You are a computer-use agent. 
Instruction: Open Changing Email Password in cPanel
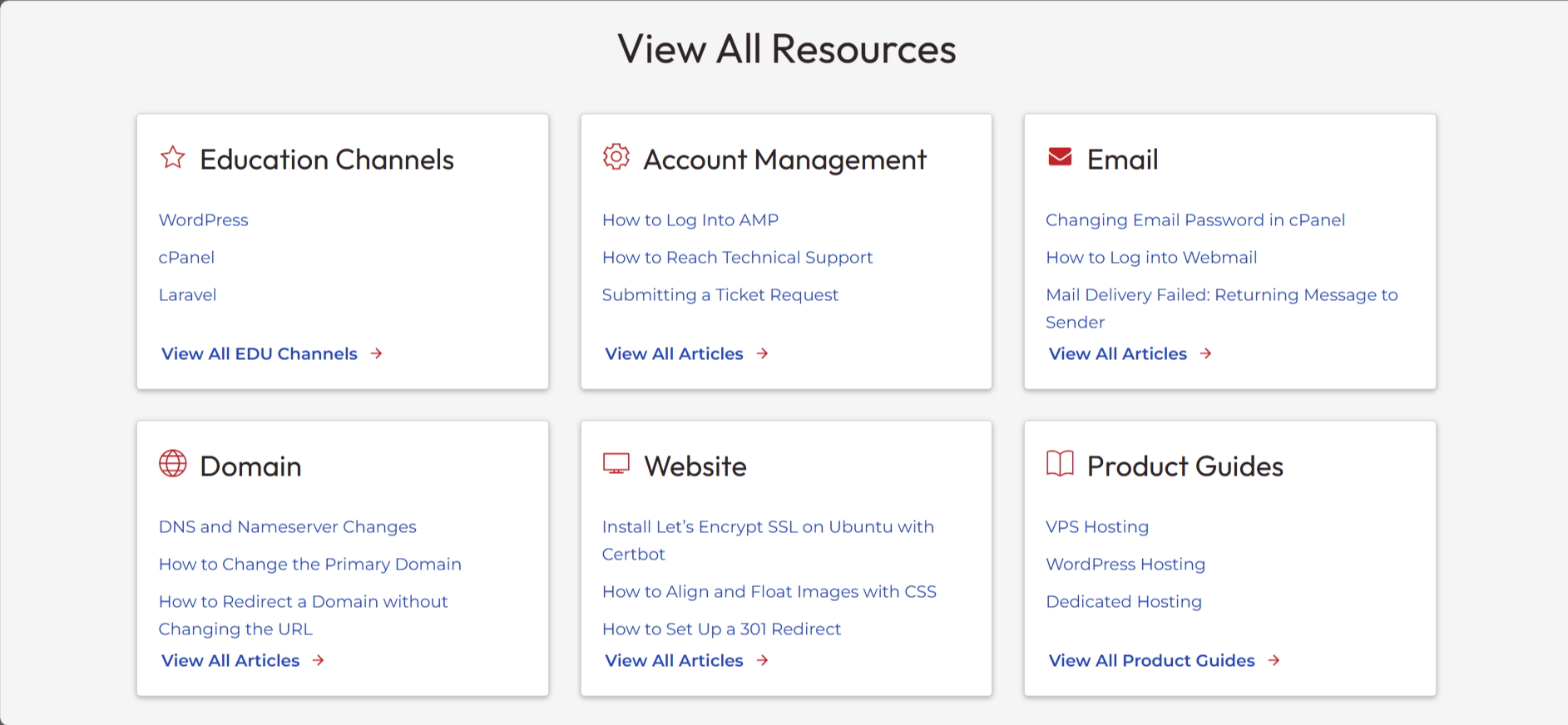pyautogui.click(x=1195, y=219)
